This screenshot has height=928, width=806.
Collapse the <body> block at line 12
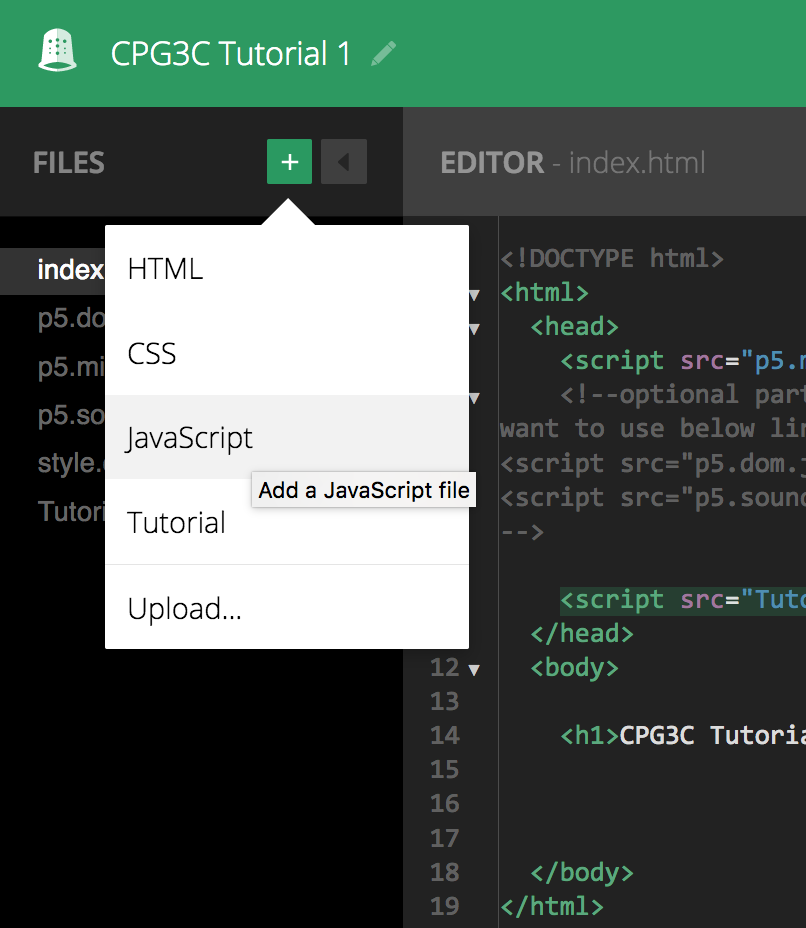(x=474, y=669)
